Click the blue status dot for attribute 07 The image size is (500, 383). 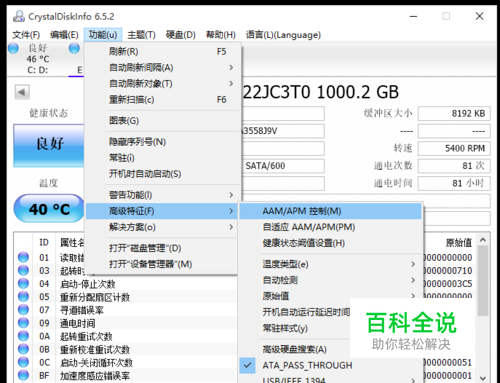(23, 310)
